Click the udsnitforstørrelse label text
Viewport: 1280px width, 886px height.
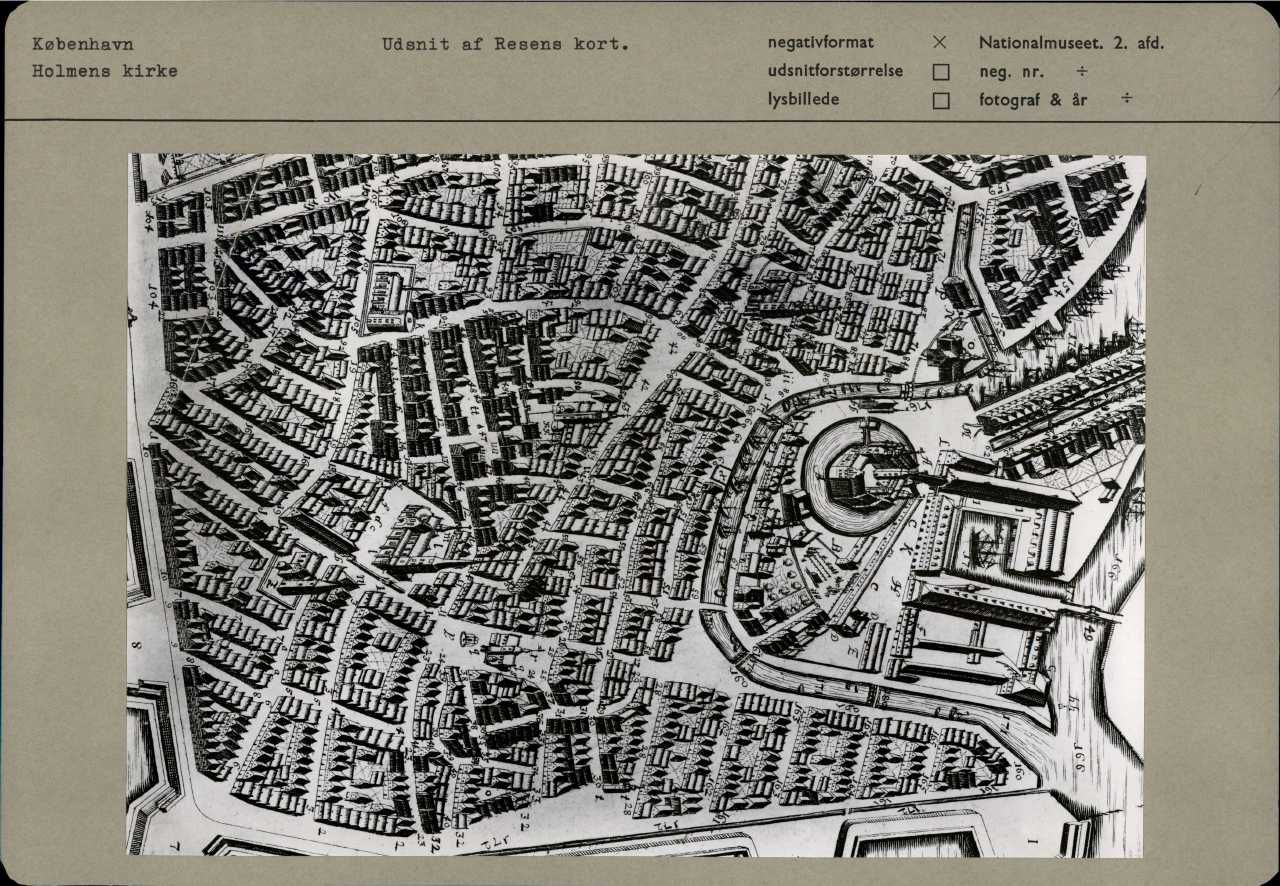click(x=835, y=71)
